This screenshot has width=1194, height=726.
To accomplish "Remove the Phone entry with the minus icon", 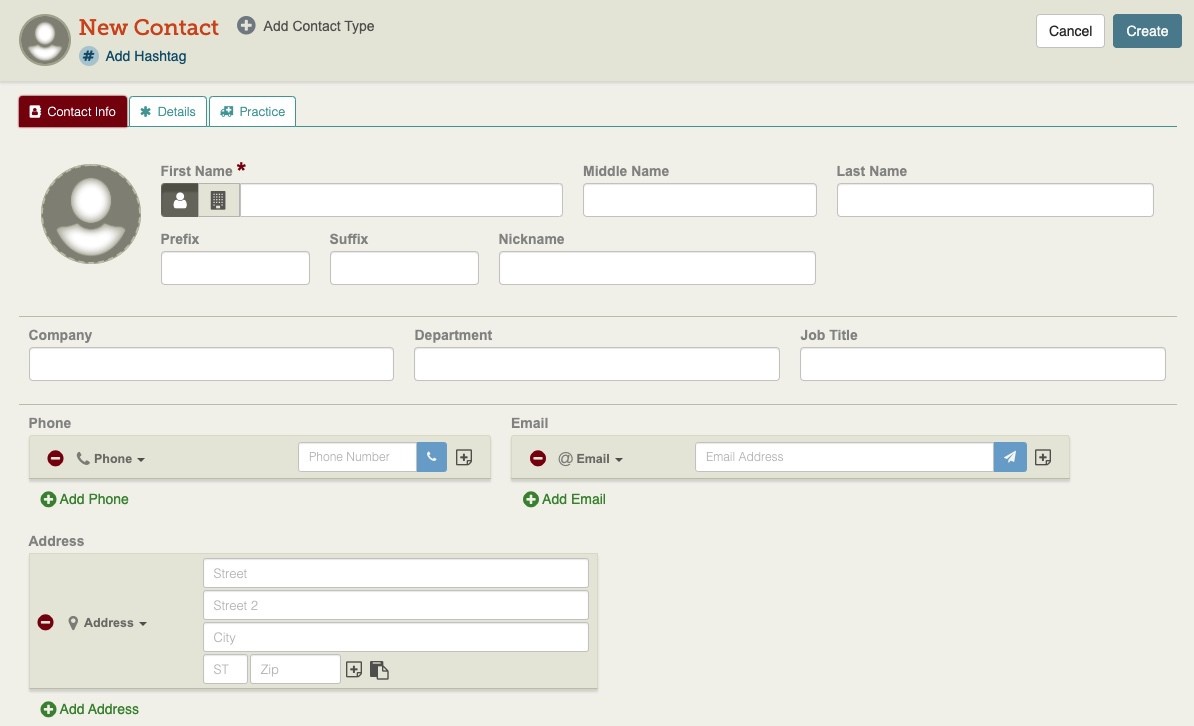I will point(55,458).
